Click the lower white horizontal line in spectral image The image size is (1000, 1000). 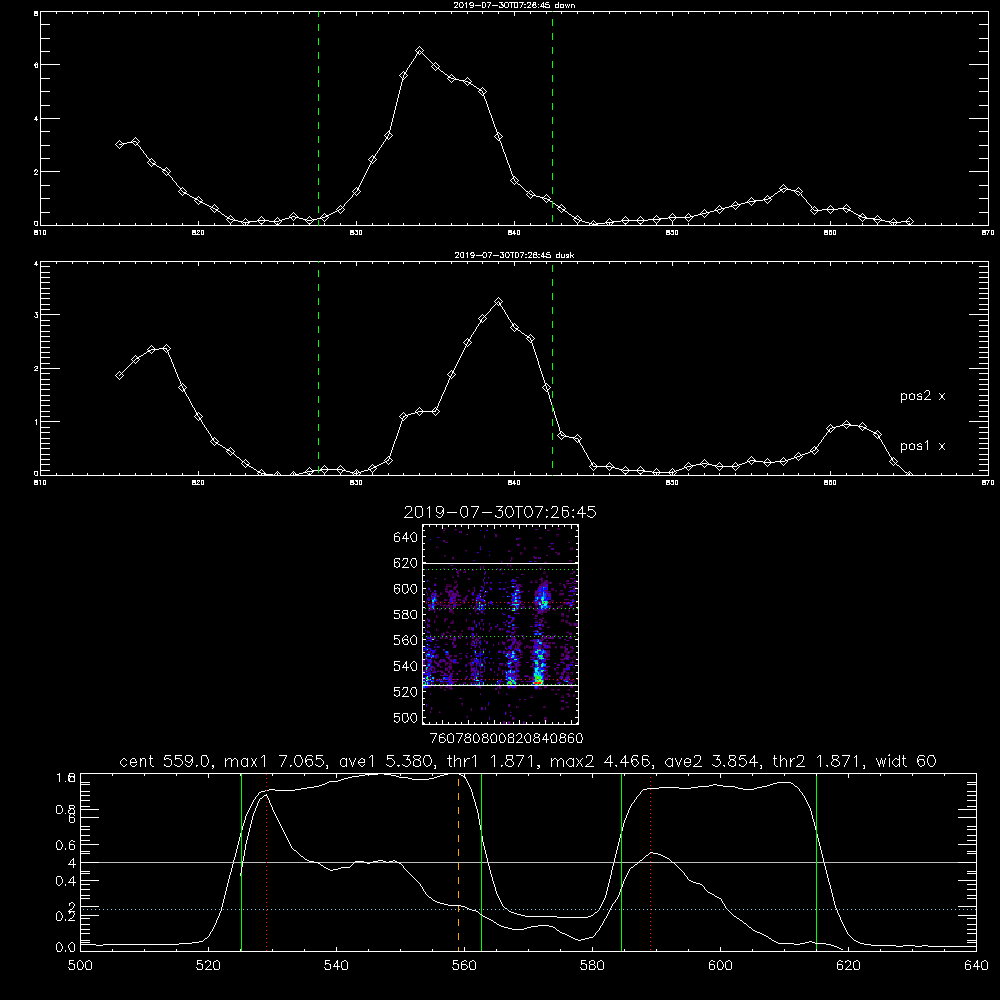[501, 685]
